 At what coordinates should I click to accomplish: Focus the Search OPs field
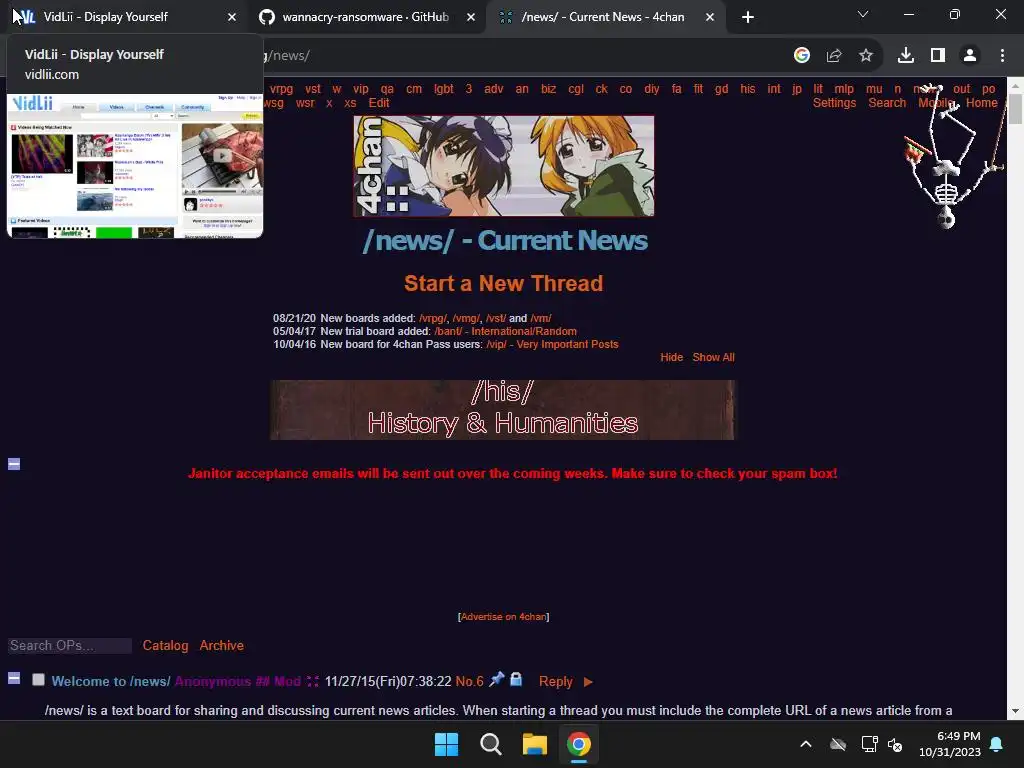tap(69, 645)
